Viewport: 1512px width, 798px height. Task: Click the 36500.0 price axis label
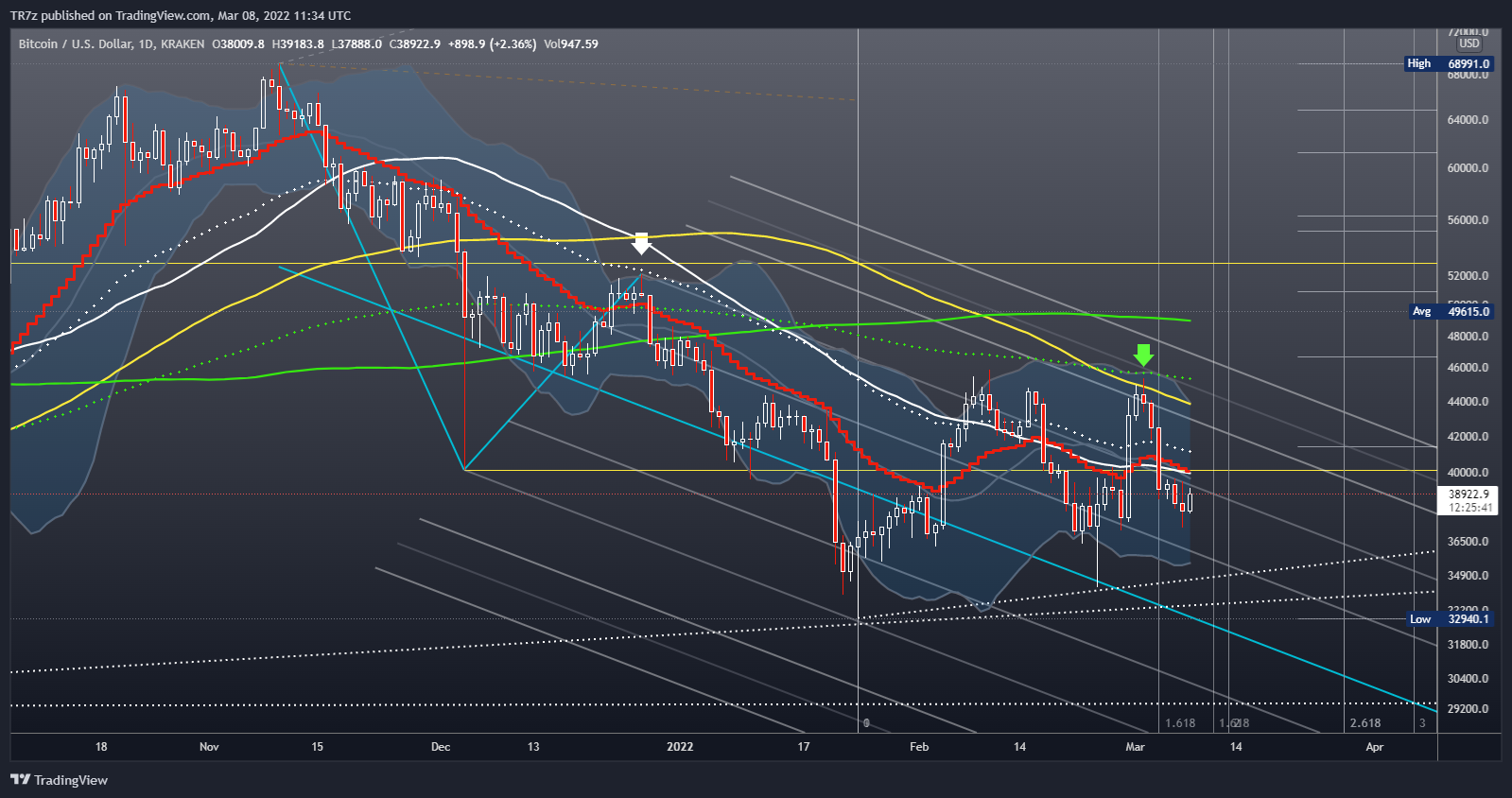1468,542
